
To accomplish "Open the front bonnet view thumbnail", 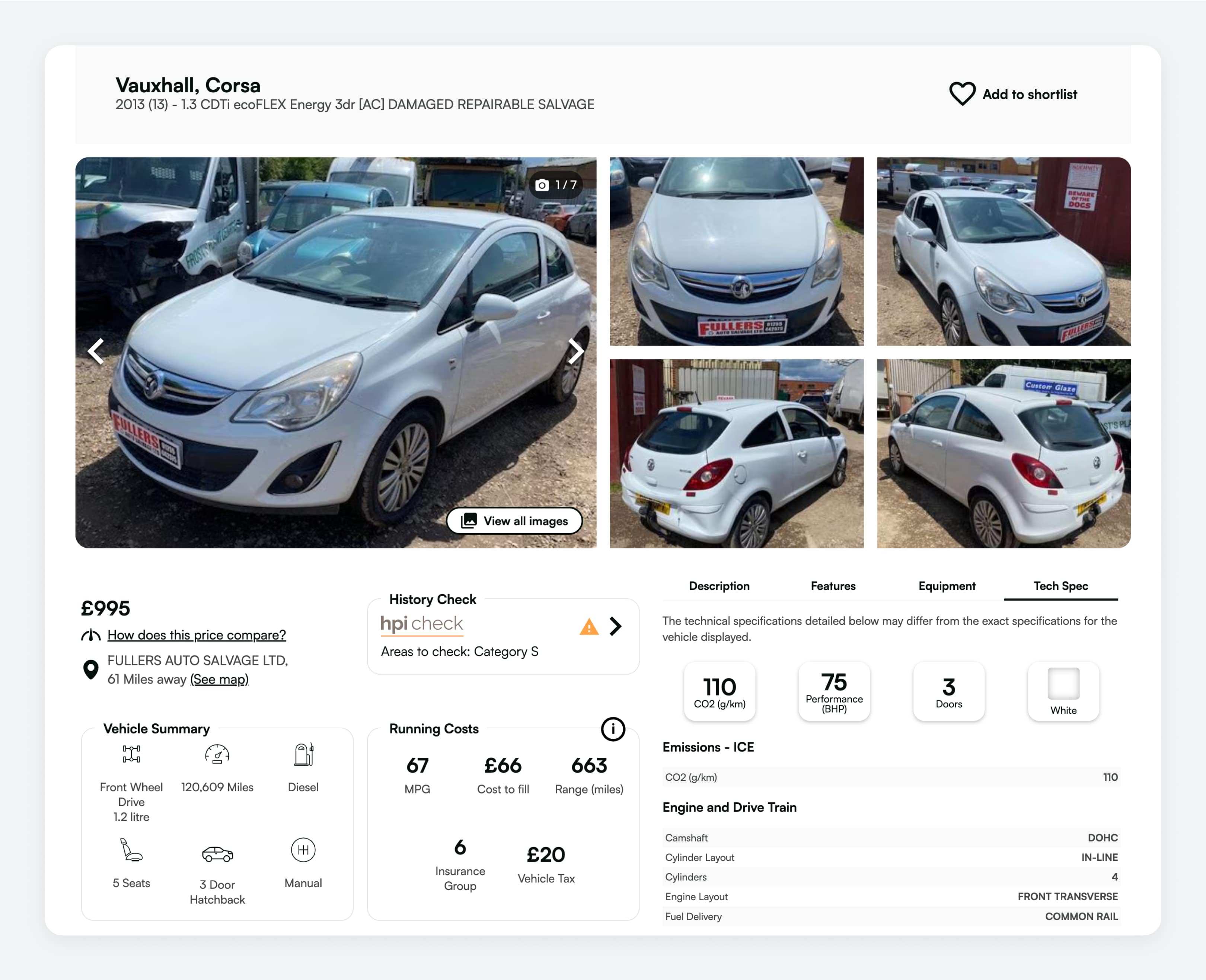I will (736, 252).
